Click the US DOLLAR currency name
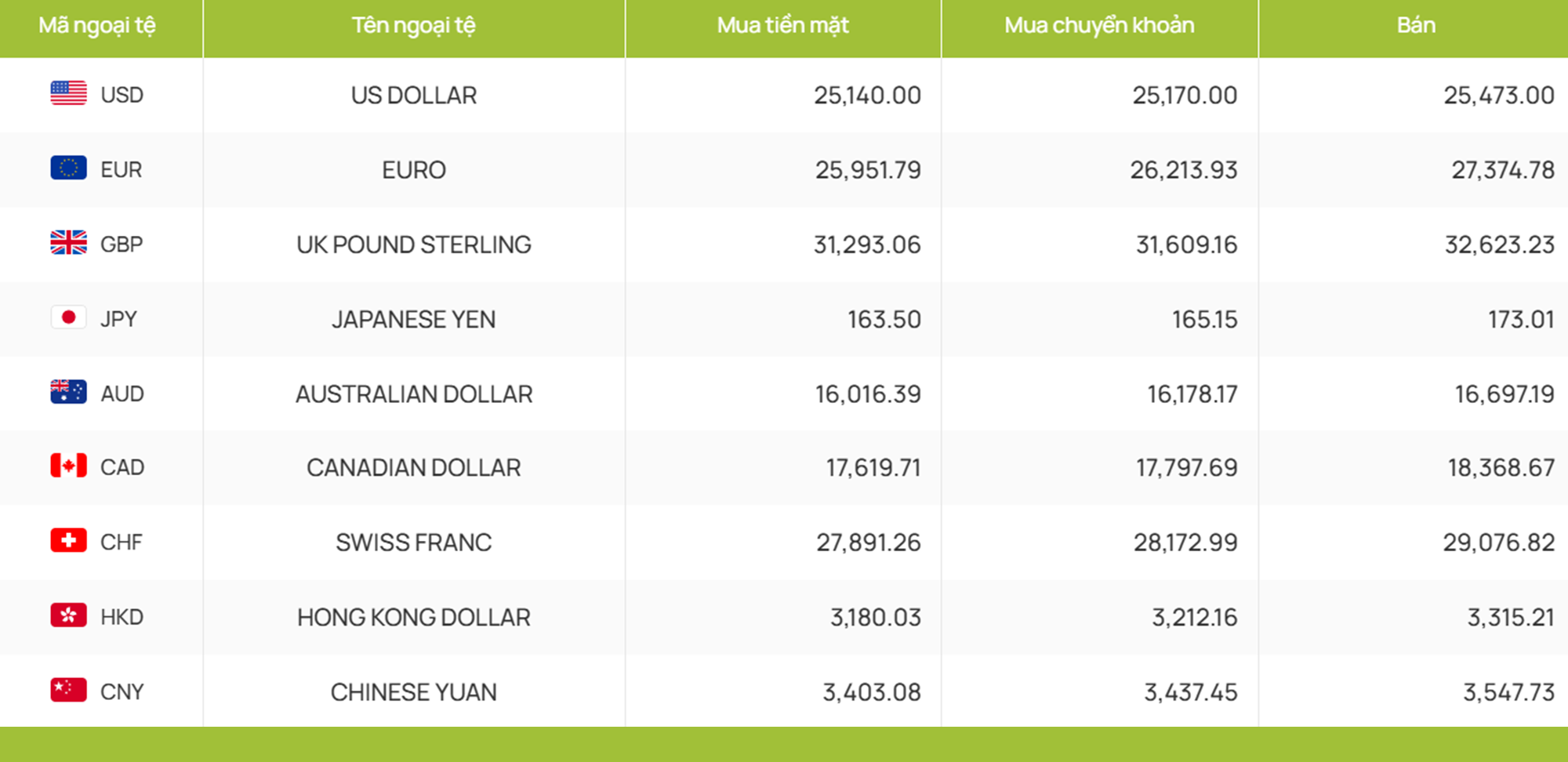This screenshot has height=762, width=1568. [414, 96]
